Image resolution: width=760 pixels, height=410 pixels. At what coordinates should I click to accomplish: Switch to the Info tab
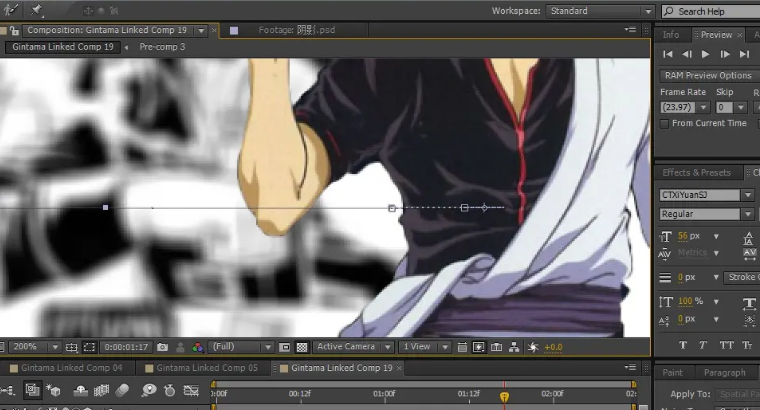pos(671,35)
